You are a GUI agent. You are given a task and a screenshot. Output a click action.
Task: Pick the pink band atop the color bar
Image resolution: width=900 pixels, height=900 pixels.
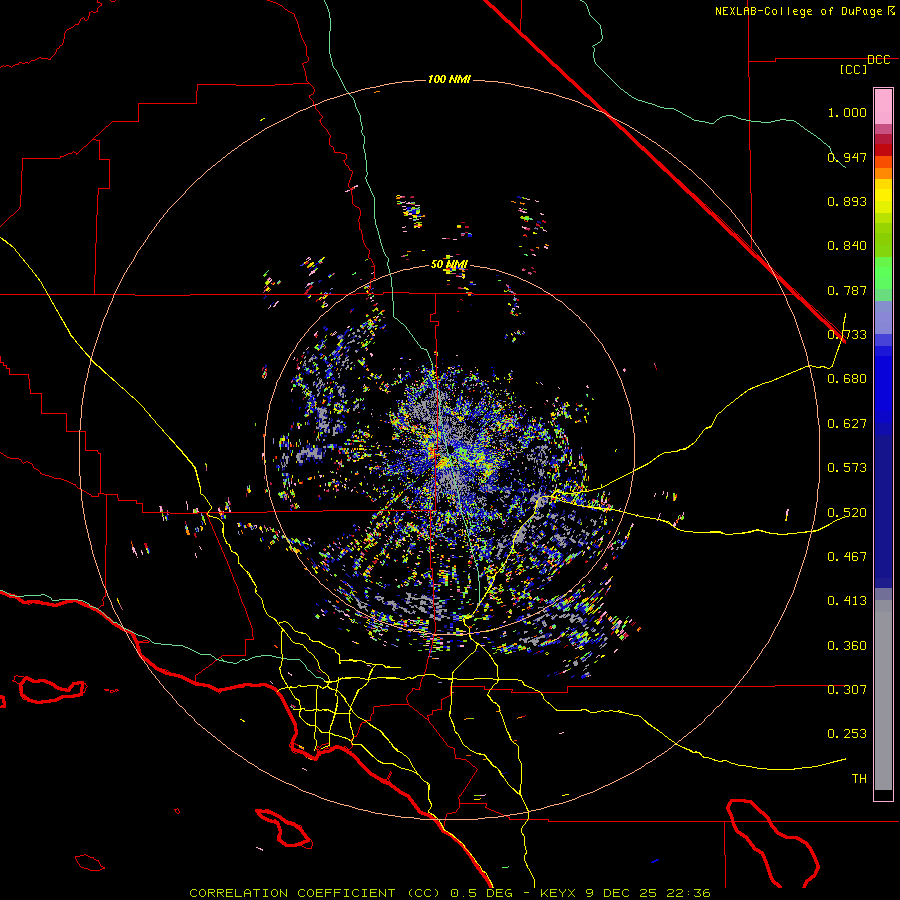[883, 106]
